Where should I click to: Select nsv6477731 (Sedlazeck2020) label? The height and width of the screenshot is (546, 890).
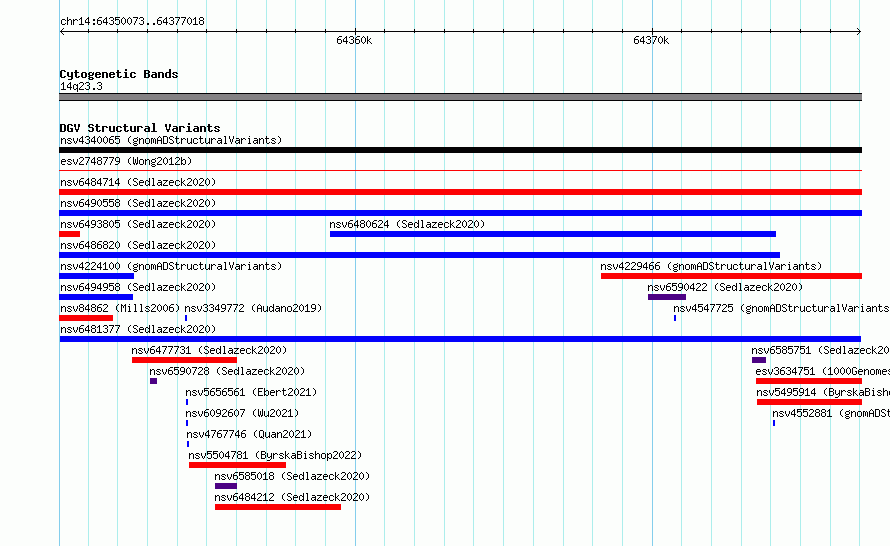[209, 350]
